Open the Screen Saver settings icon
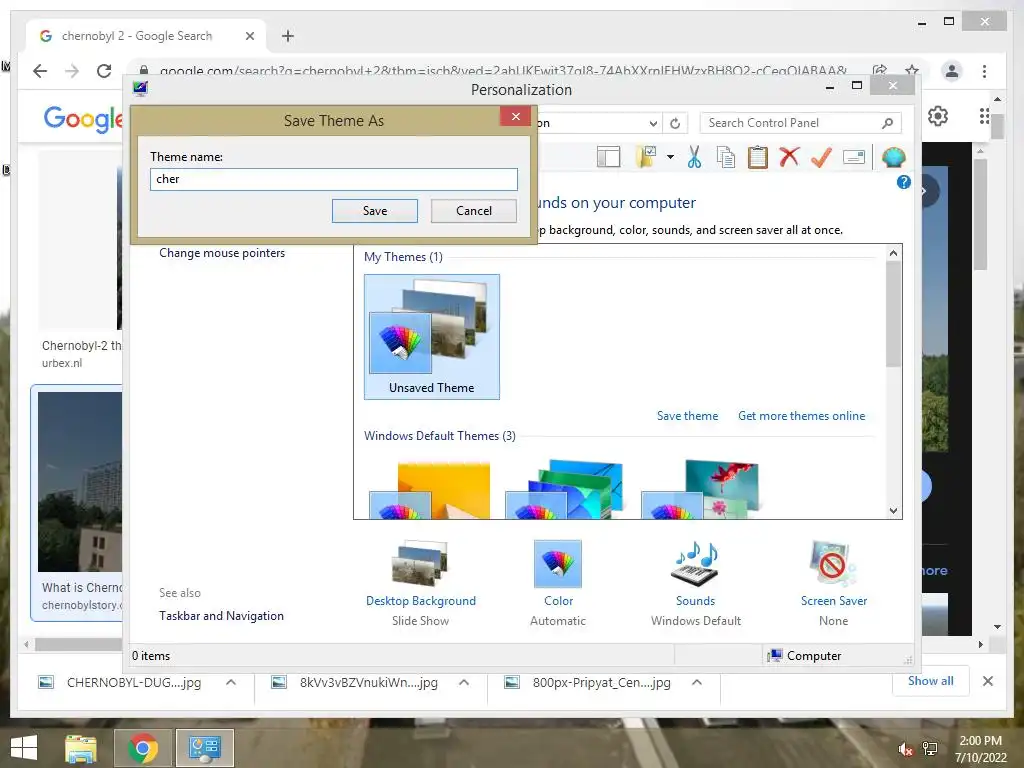This screenshot has height=768, width=1024. tap(833, 564)
